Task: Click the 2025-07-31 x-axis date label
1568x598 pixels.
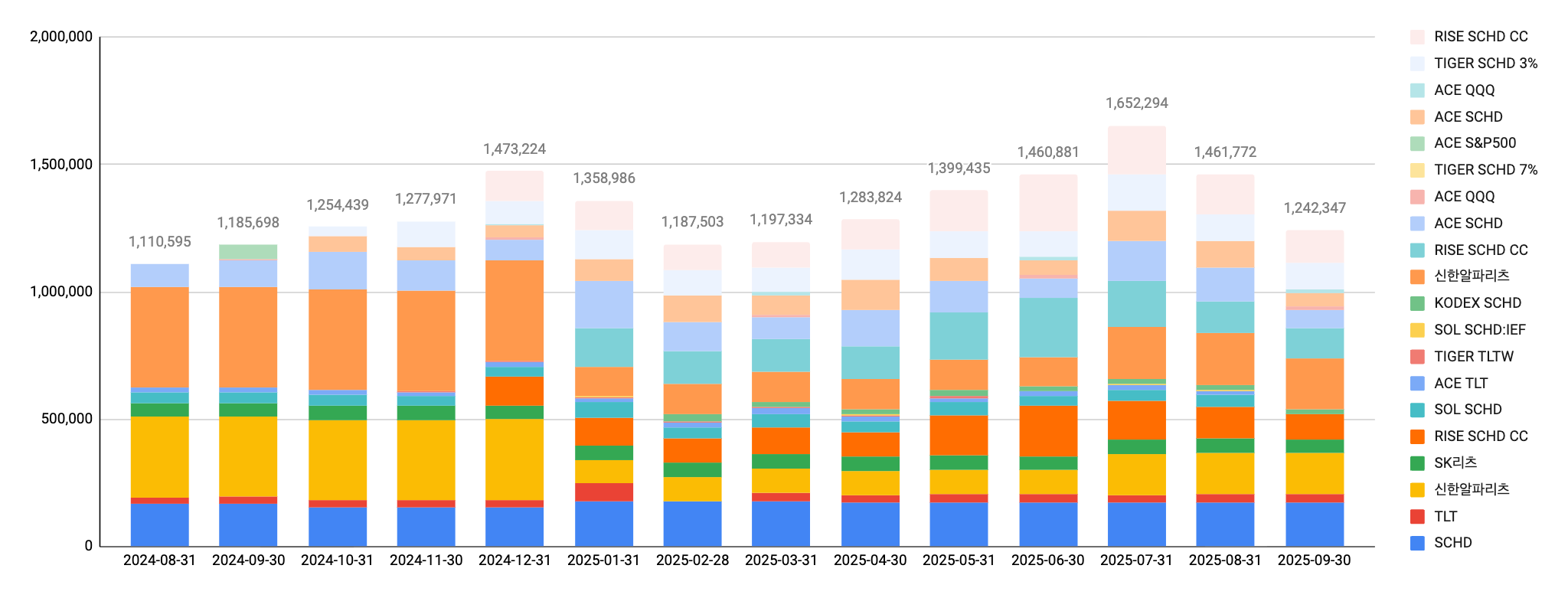Action: (1136, 560)
